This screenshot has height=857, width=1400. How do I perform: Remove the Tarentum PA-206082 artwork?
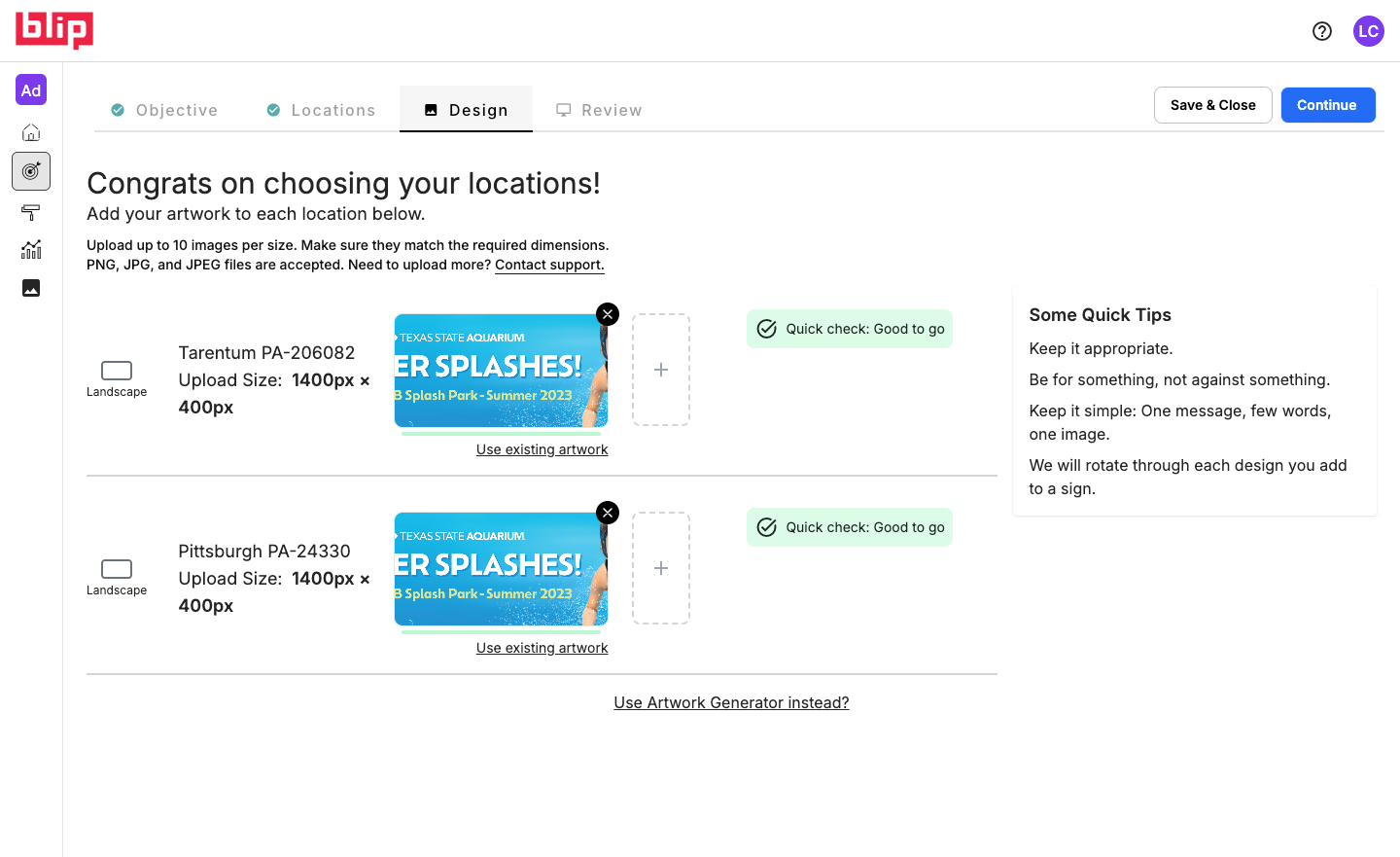[608, 314]
